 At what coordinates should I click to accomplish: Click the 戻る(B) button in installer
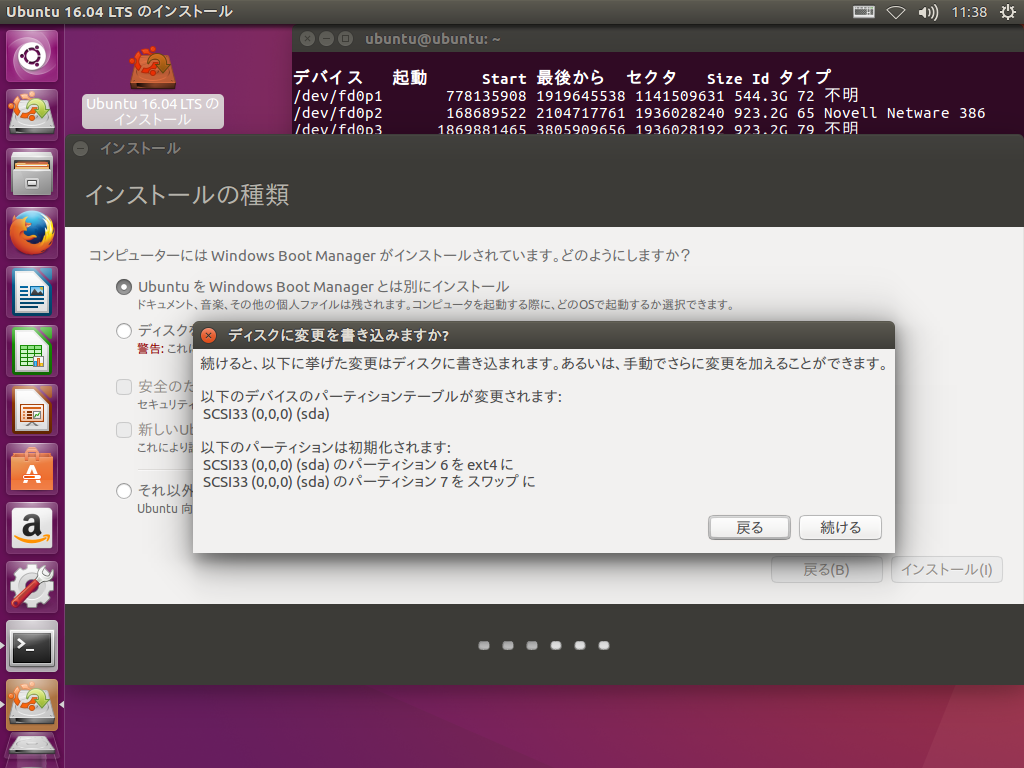coord(826,569)
